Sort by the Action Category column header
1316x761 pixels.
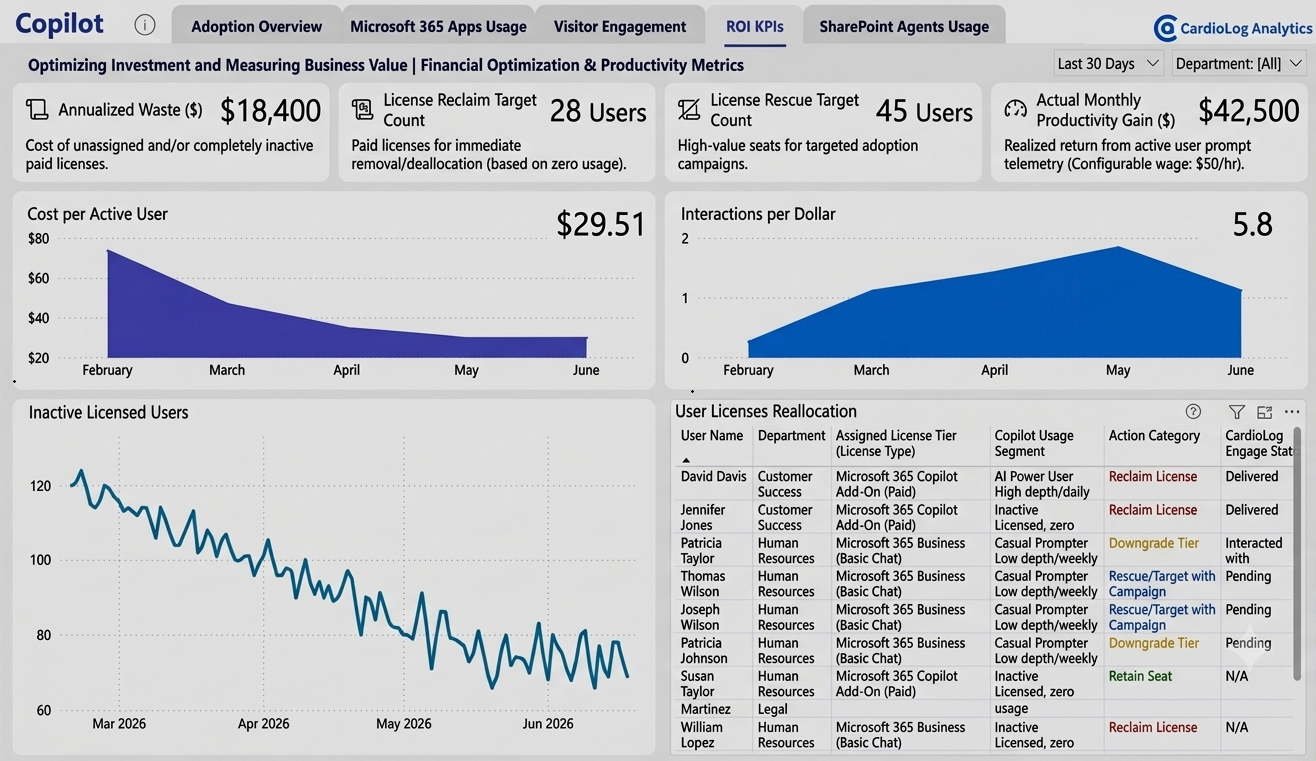1154,436
